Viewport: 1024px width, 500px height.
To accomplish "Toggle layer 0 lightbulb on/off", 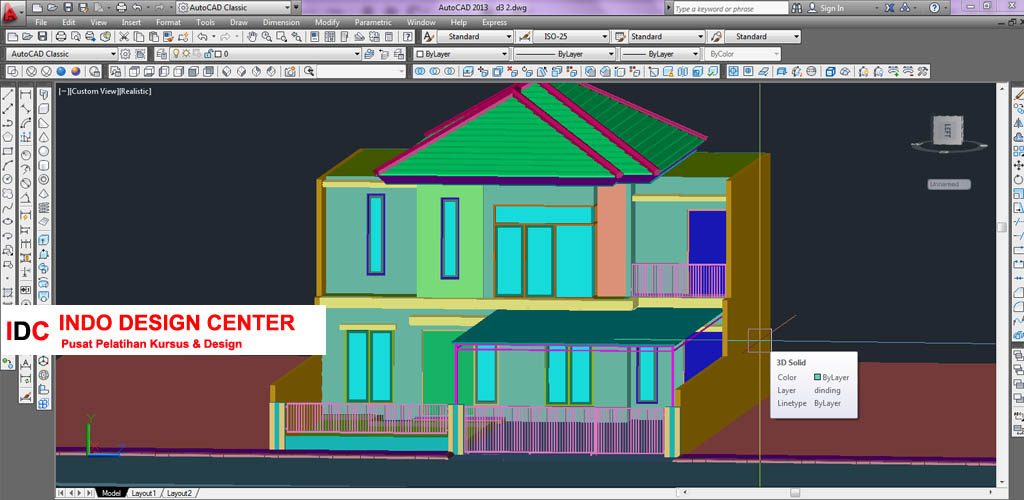I will point(176,54).
